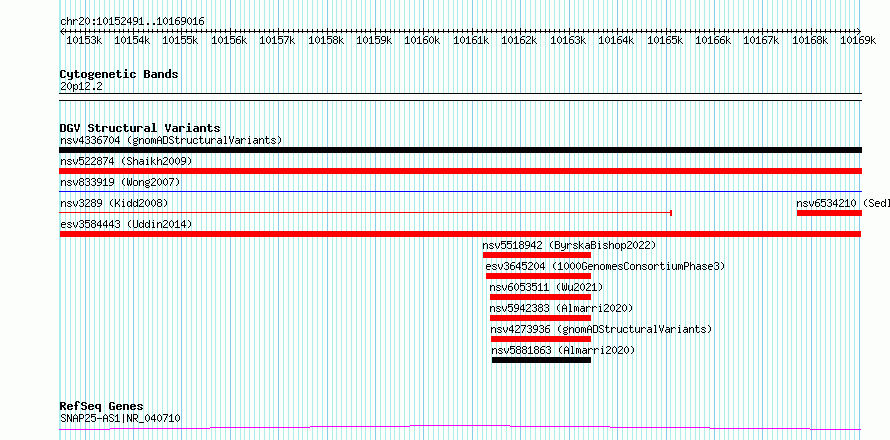
Task: Click the 10166k ruler position
Action: 714,40
